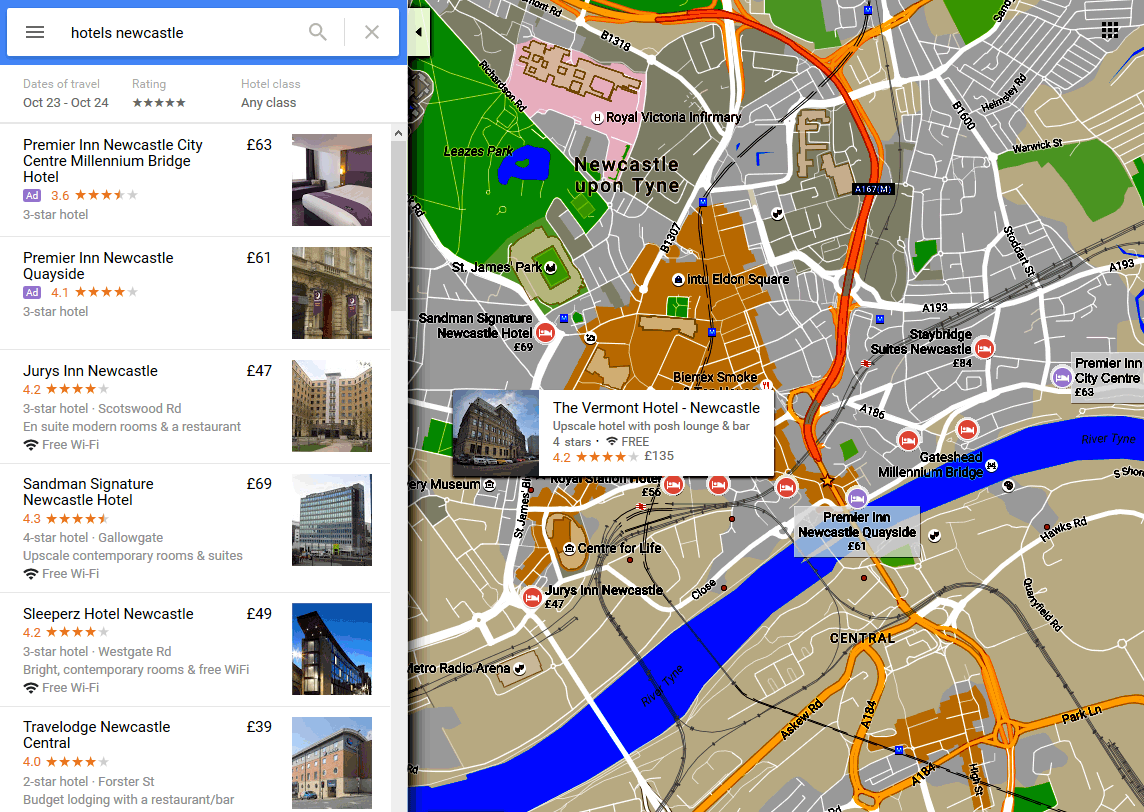This screenshot has height=812, width=1144.
Task: Open the Travelodge Newcastle Central listing title
Action: [x=96, y=735]
